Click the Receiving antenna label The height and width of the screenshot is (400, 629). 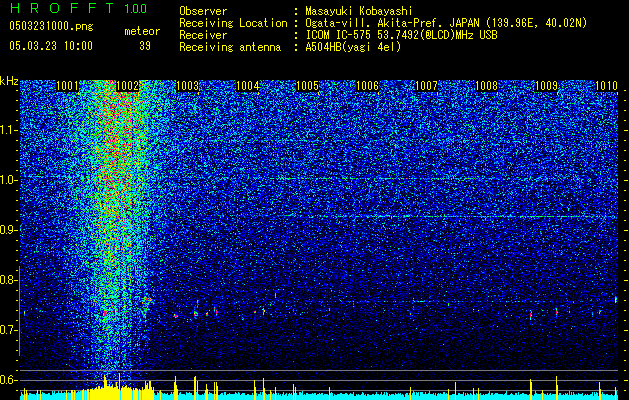[230, 47]
